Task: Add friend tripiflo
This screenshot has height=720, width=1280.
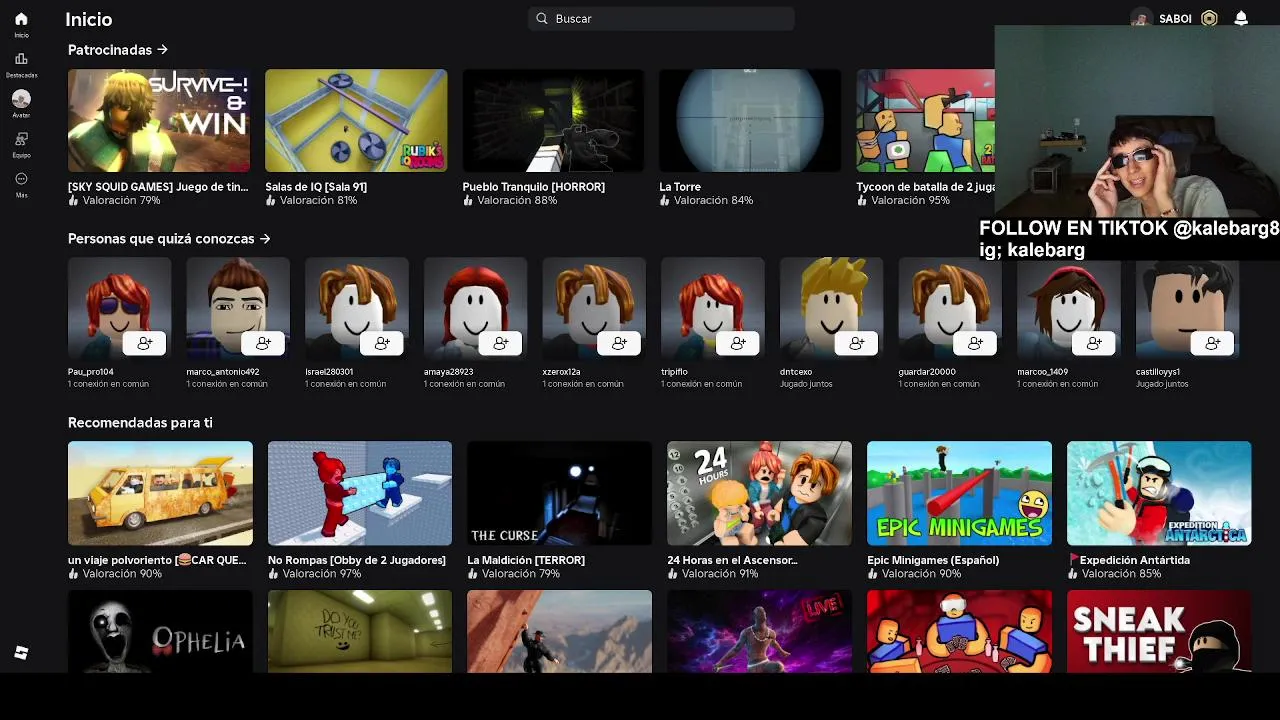Action: click(x=738, y=343)
